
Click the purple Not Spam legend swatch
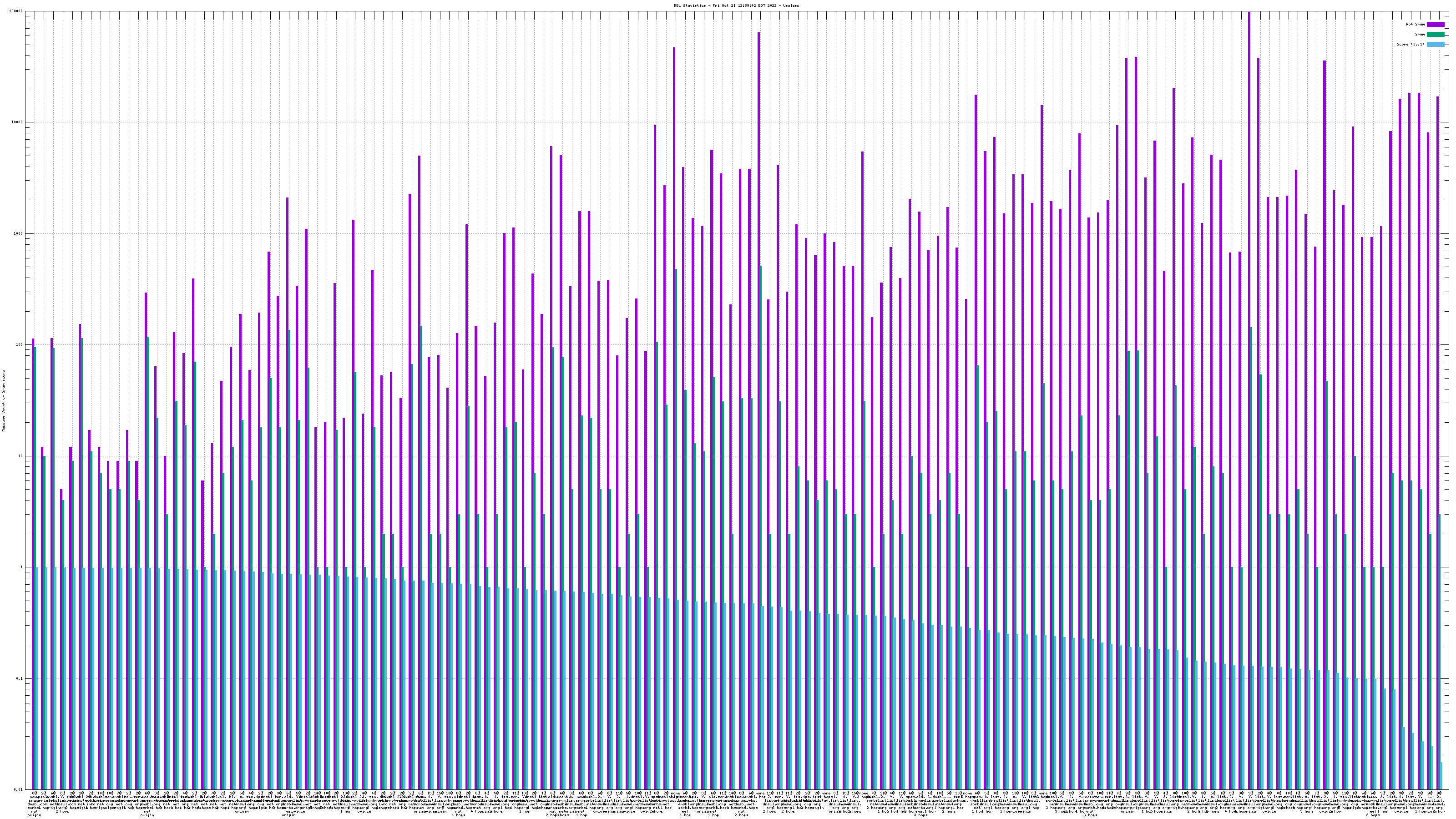1435,24
